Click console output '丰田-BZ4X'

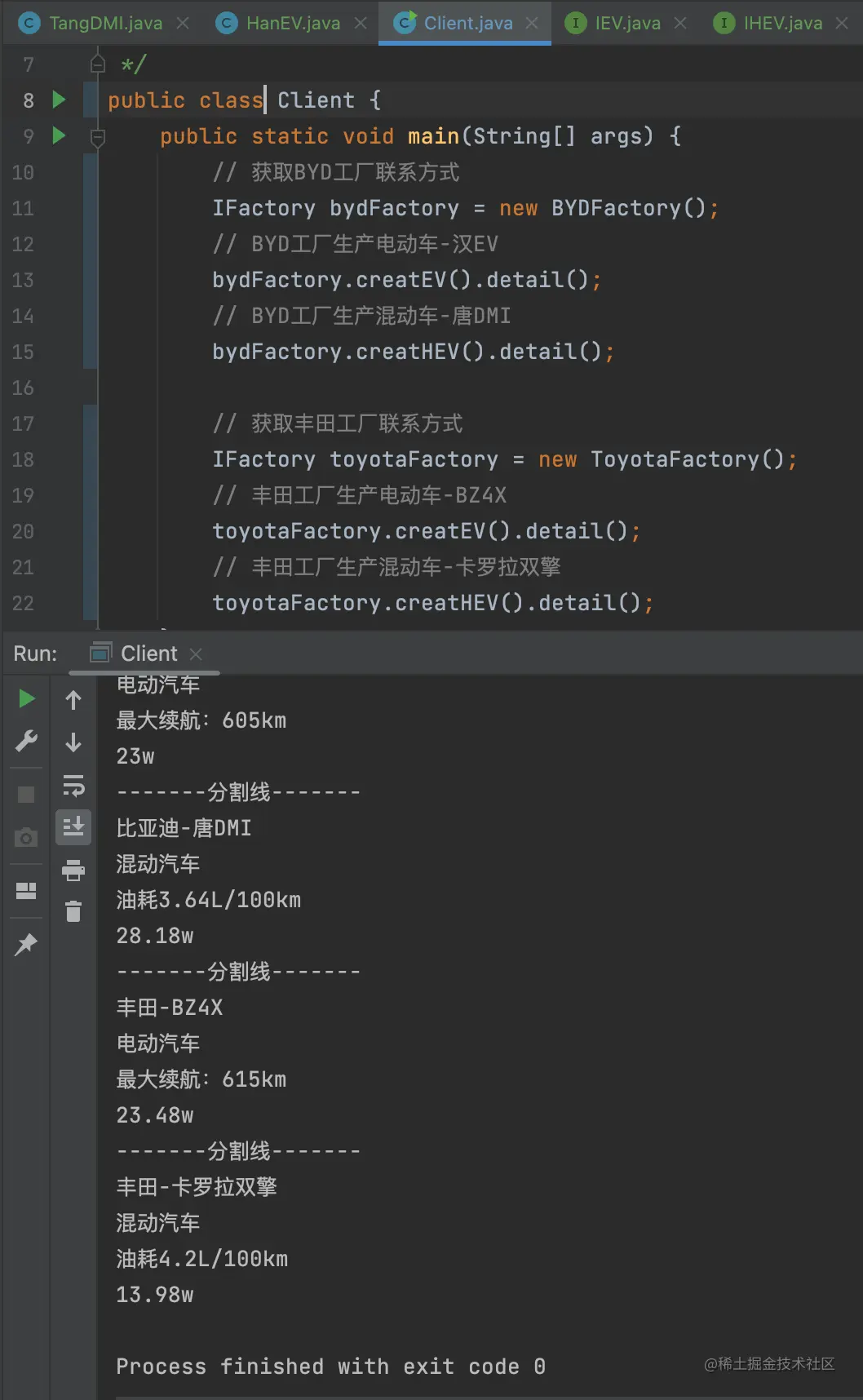(x=170, y=1008)
